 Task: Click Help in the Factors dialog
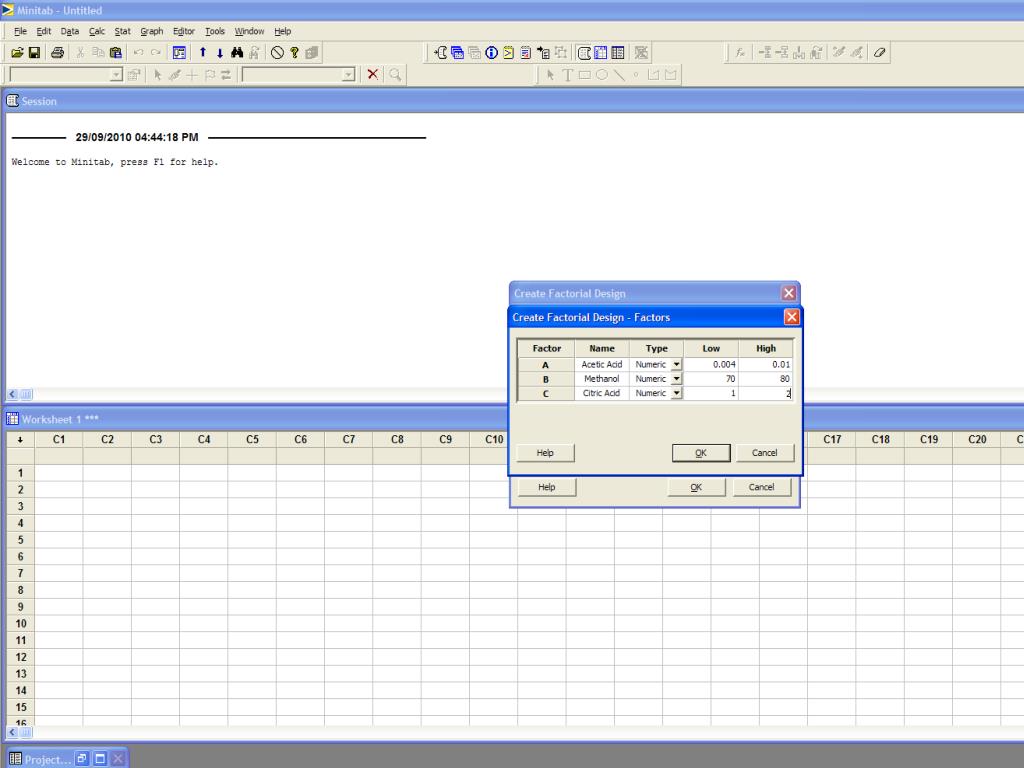[x=545, y=453]
